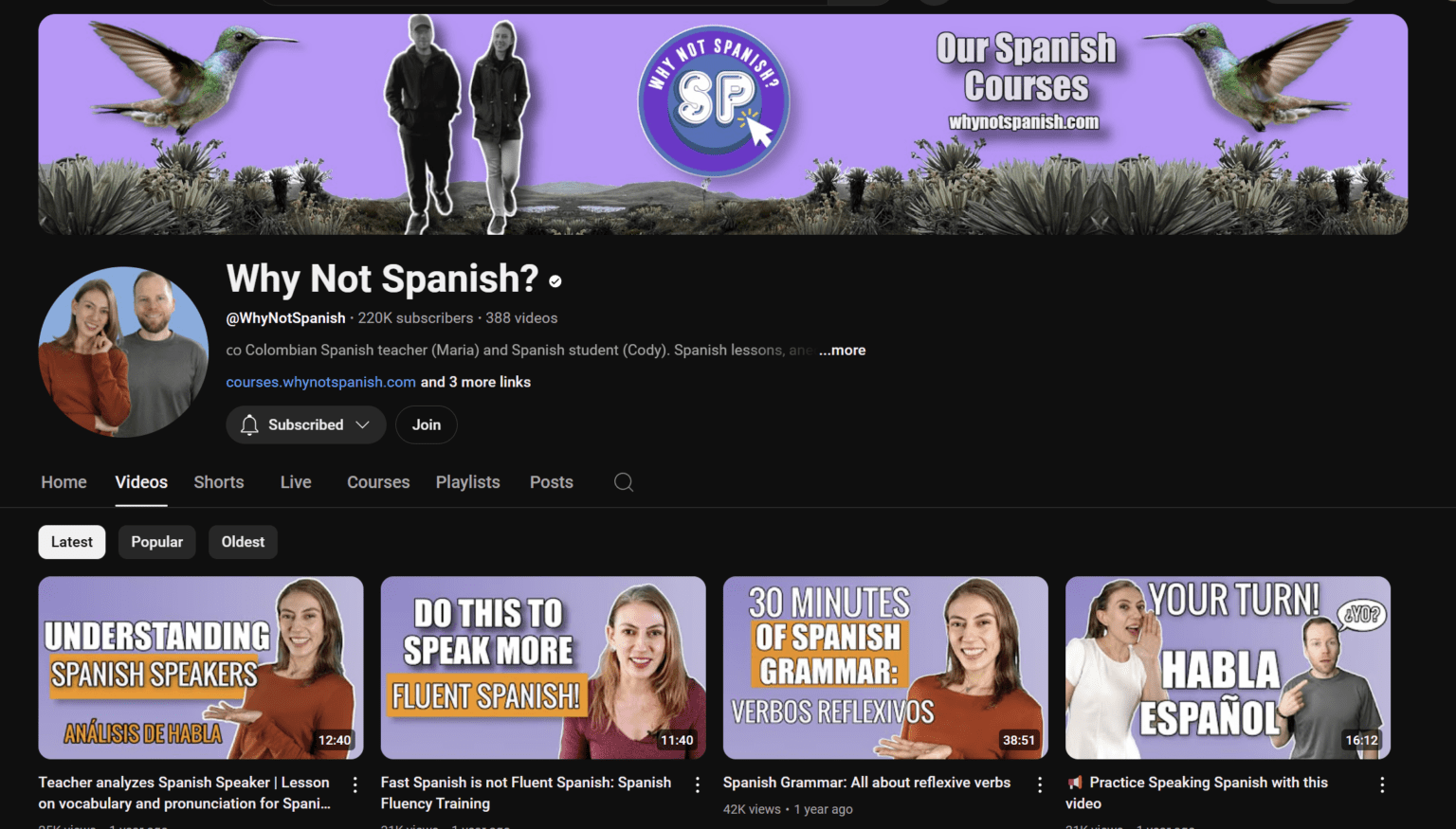This screenshot has height=829, width=1456.
Task: Sort videos by Oldest
Action: [243, 541]
